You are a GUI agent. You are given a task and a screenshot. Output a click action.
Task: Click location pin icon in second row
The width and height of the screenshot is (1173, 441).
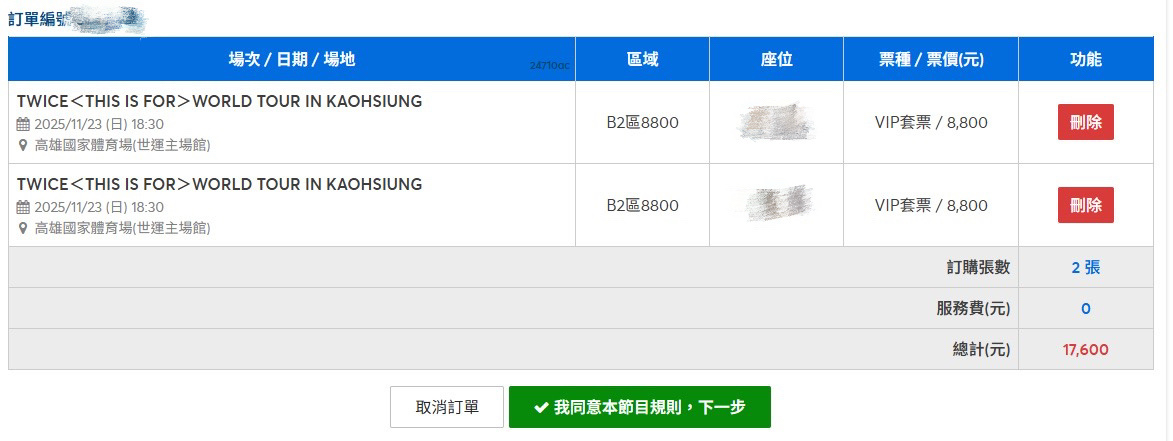pyautogui.click(x=22, y=228)
